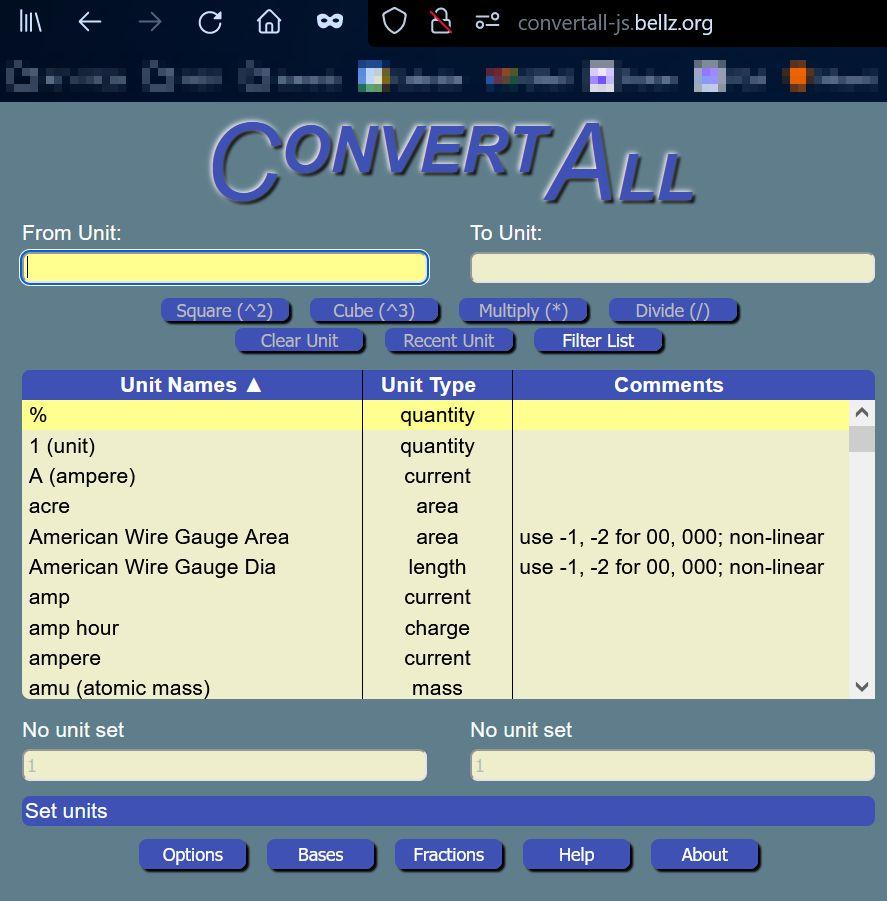Open the Options dialog
This screenshot has width=887, height=901.
click(192, 855)
